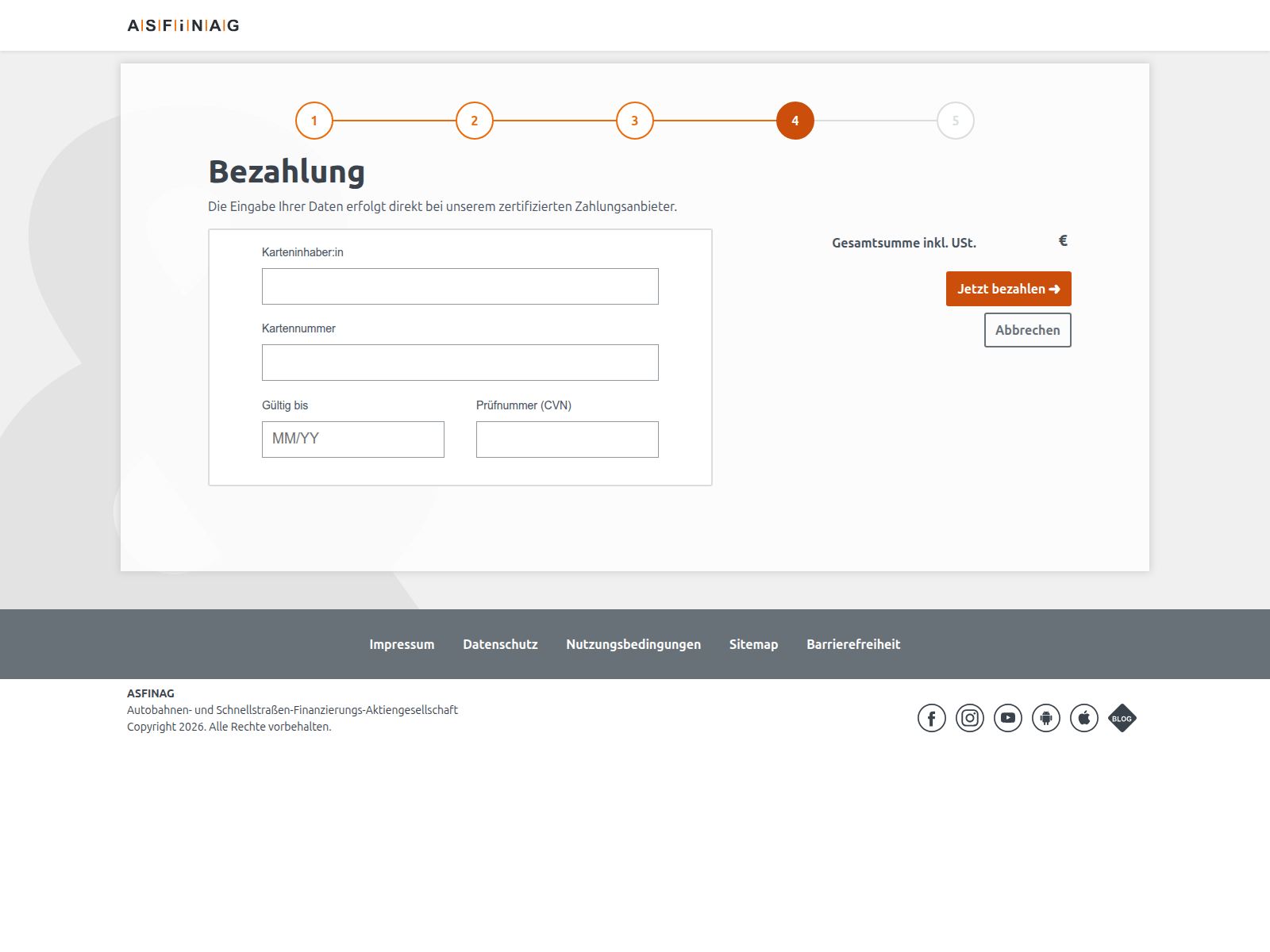Open the Sitemap footer link
The image size is (1270, 952).
(x=754, y=644)
